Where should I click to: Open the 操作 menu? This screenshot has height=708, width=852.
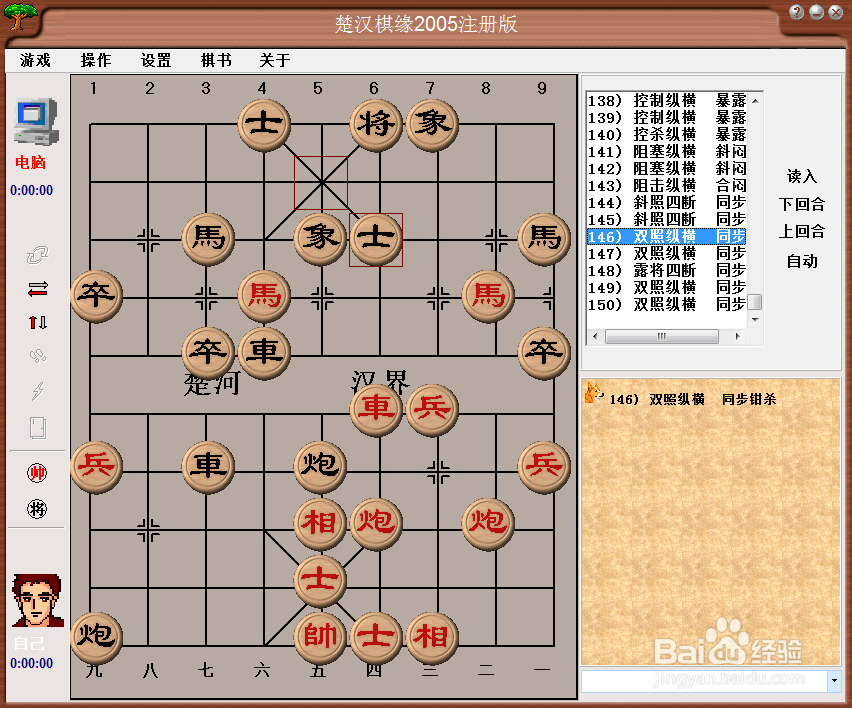(x=96, y=60)
